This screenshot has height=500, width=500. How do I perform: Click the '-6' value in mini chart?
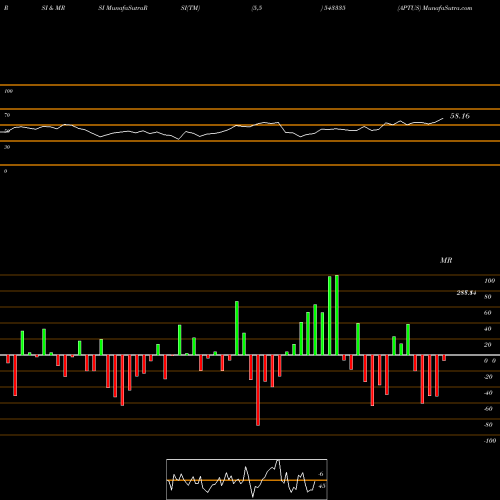(320, 474)
